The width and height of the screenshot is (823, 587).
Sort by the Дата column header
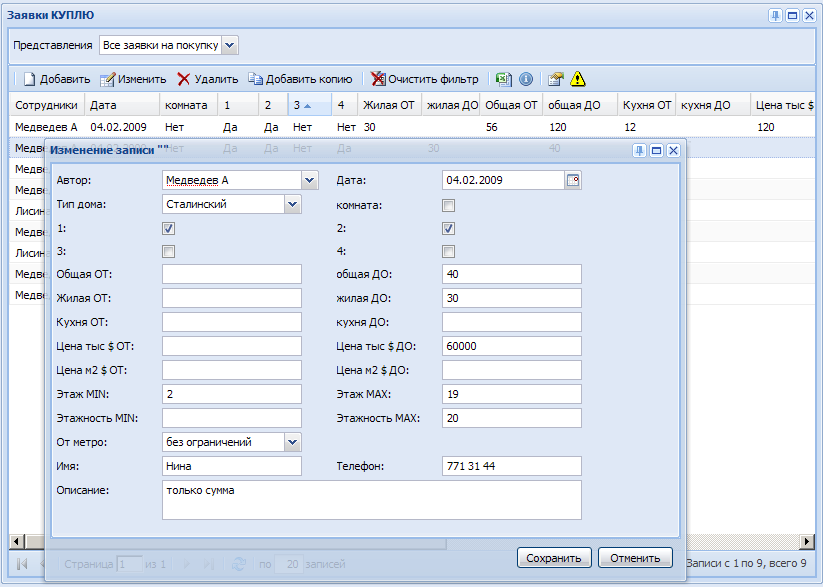point(122,105)
